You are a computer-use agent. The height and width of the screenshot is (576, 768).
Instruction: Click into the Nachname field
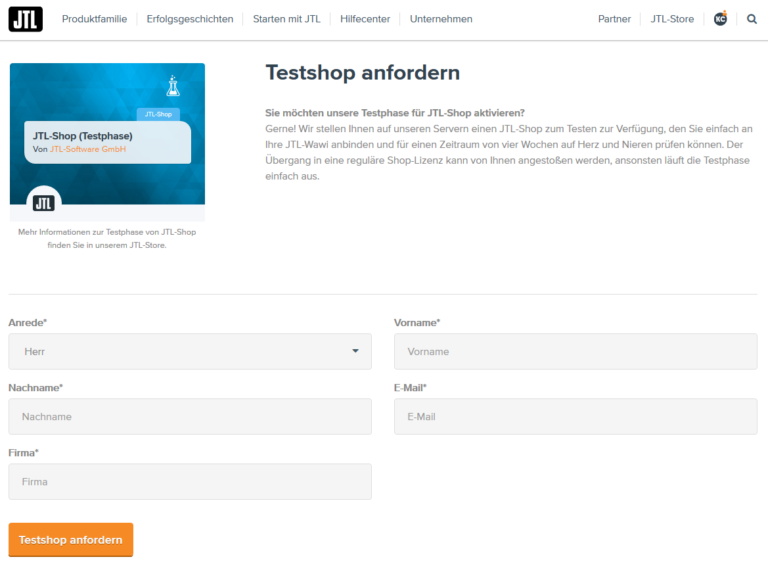(x=190, y=417)
